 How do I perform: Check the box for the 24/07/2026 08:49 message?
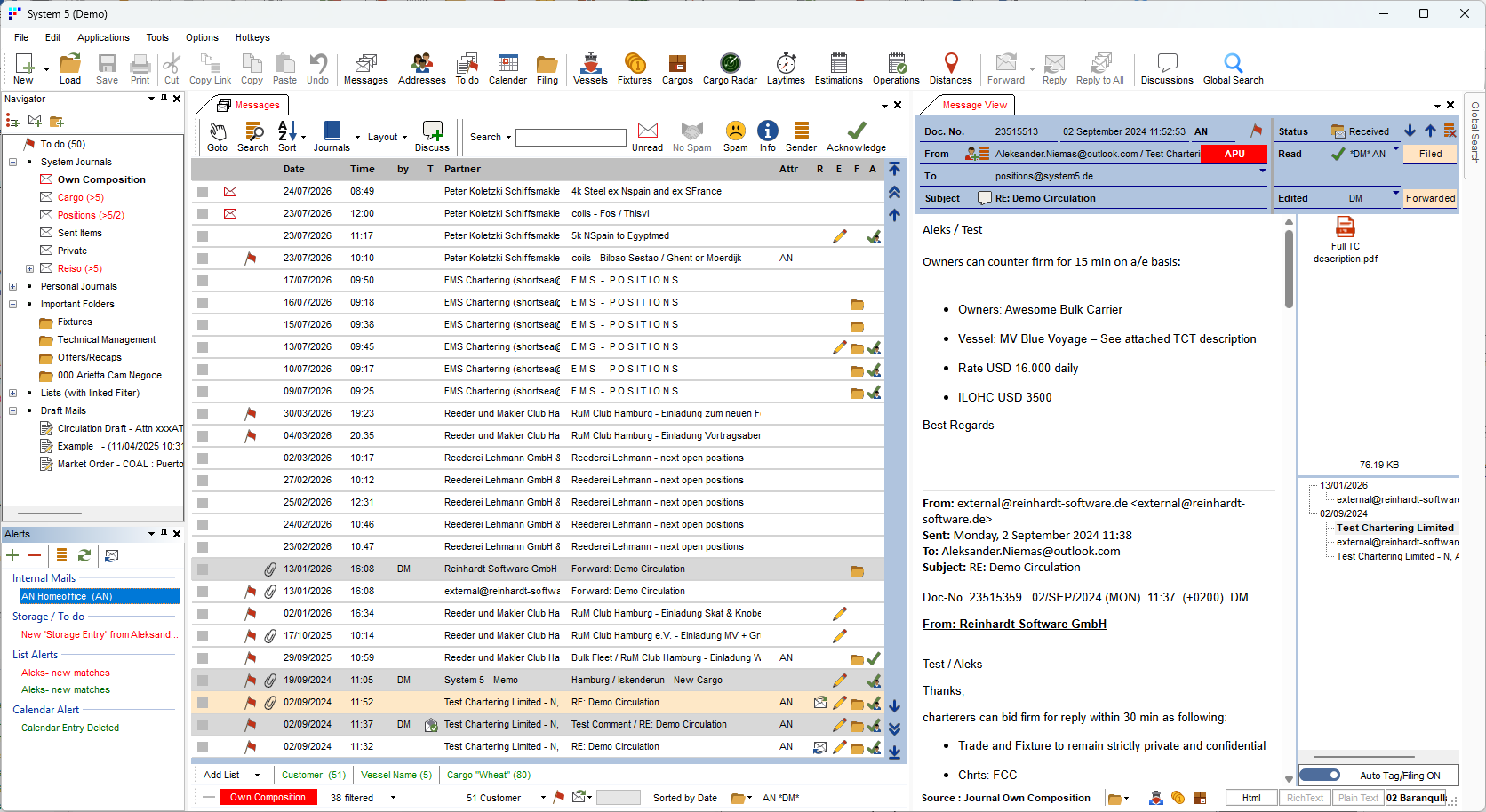tap(203, 192)
